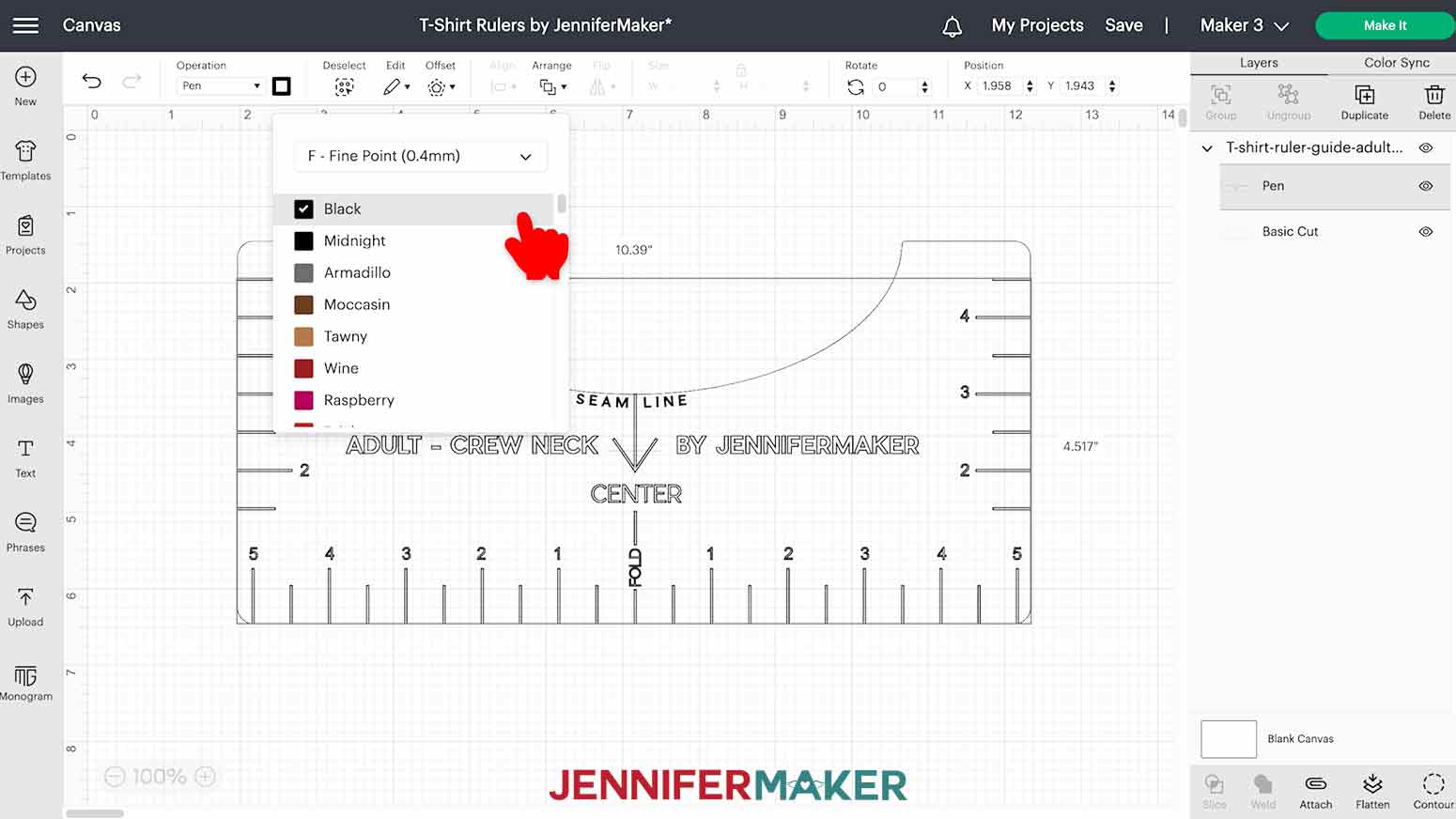Click the Redo arrow

tap(132, 82)
